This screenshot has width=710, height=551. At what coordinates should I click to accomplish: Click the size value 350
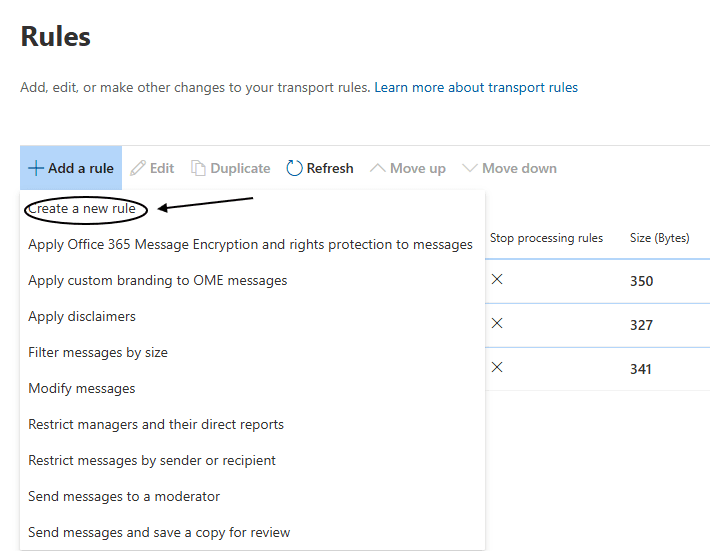click(x=642, y=281)
